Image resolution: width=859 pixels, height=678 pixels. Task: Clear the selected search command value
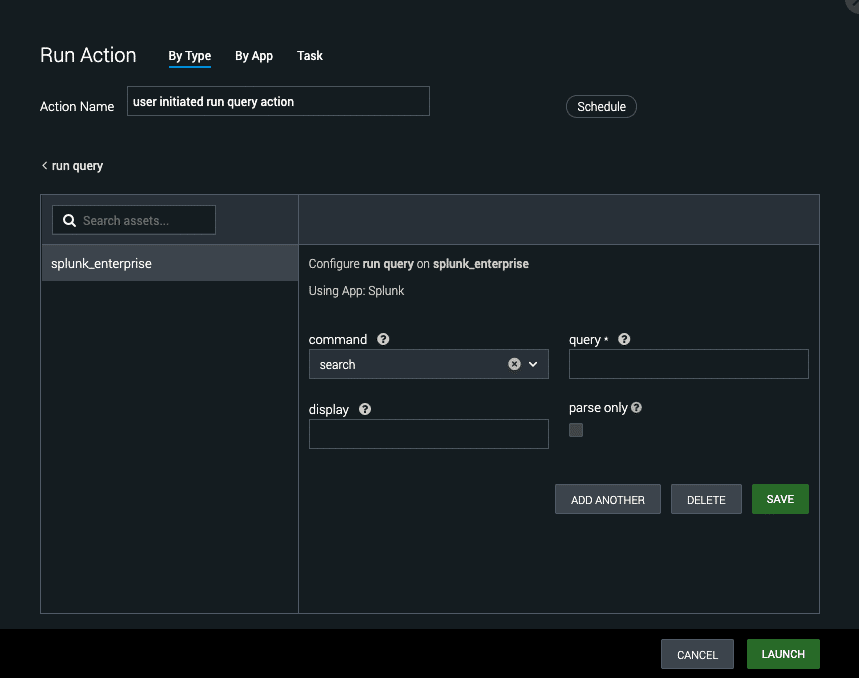tap(514, 364)
